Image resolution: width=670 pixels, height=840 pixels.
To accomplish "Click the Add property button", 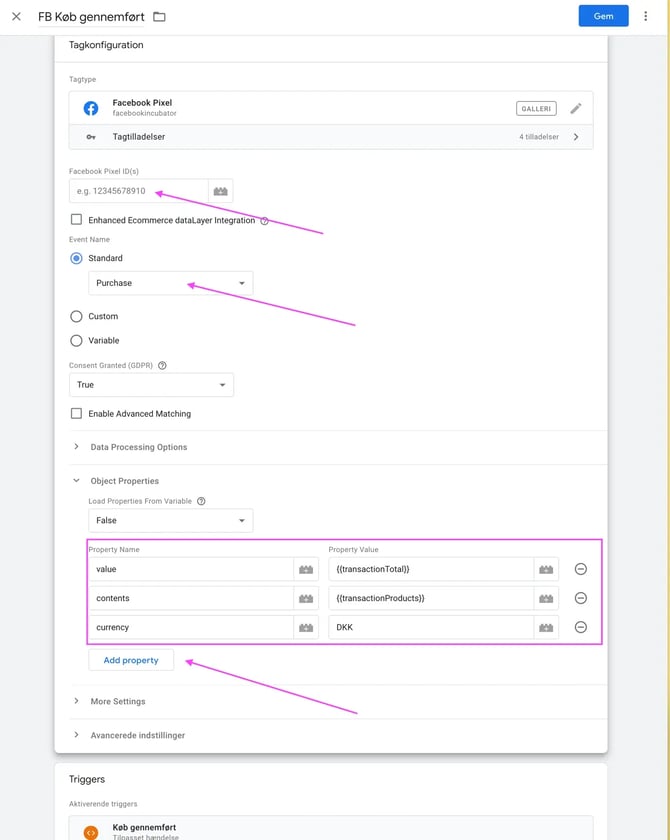I will click(x=131, y=660).
